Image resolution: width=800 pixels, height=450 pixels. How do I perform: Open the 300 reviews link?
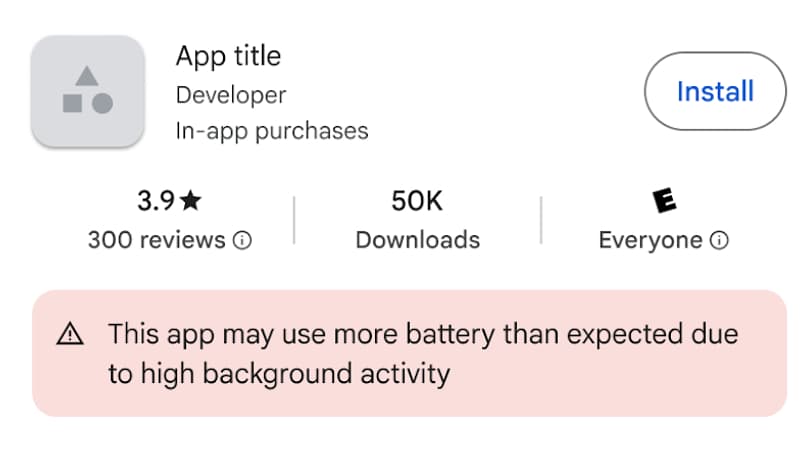pyautogui.click(x=157, y=240)
